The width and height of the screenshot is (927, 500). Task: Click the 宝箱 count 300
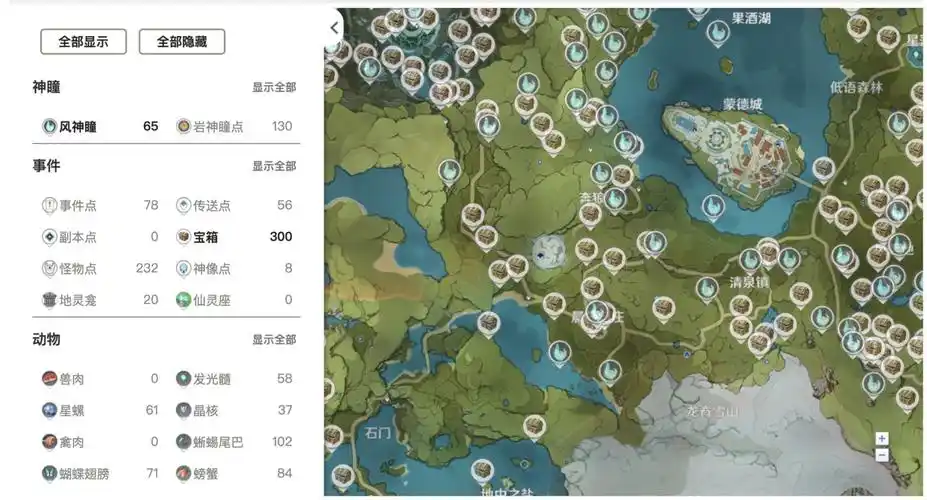(281, 237)
